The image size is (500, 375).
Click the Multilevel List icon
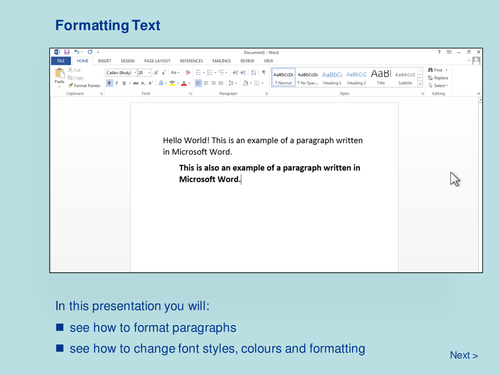(221, 72)
